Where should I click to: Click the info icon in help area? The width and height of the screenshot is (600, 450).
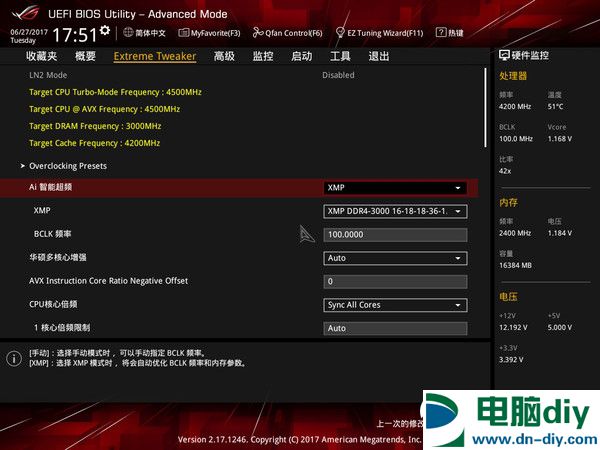coord(14,359)
